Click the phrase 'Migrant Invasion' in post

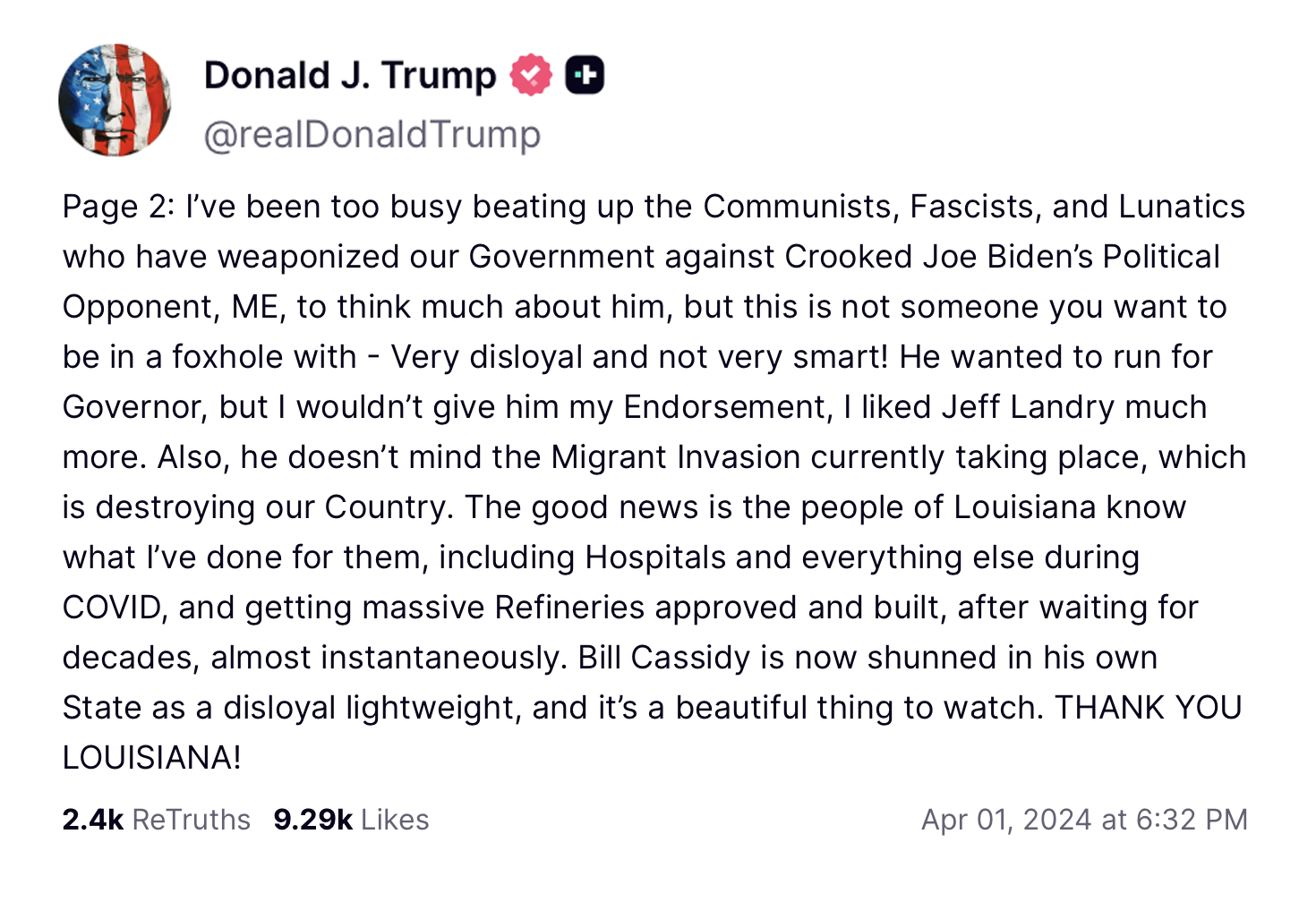pyautogui.click(x=676, y=457)
